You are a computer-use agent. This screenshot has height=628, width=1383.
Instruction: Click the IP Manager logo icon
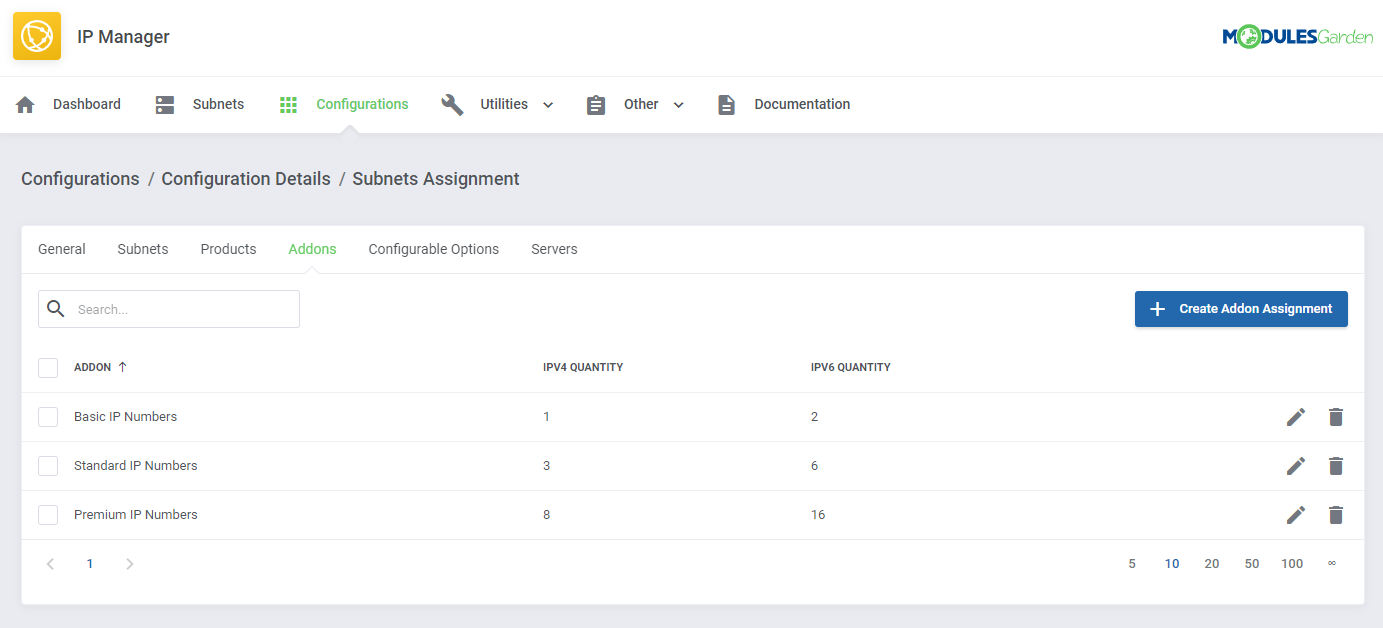click(36, 35)
